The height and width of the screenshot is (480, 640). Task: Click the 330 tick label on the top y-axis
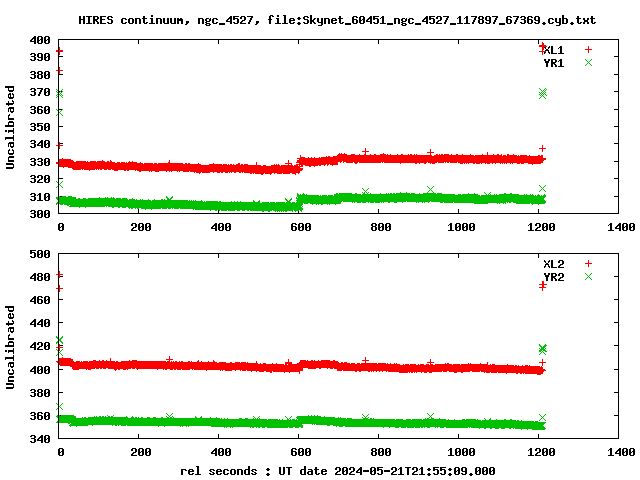pyautogui.click(x=40, y=162)
